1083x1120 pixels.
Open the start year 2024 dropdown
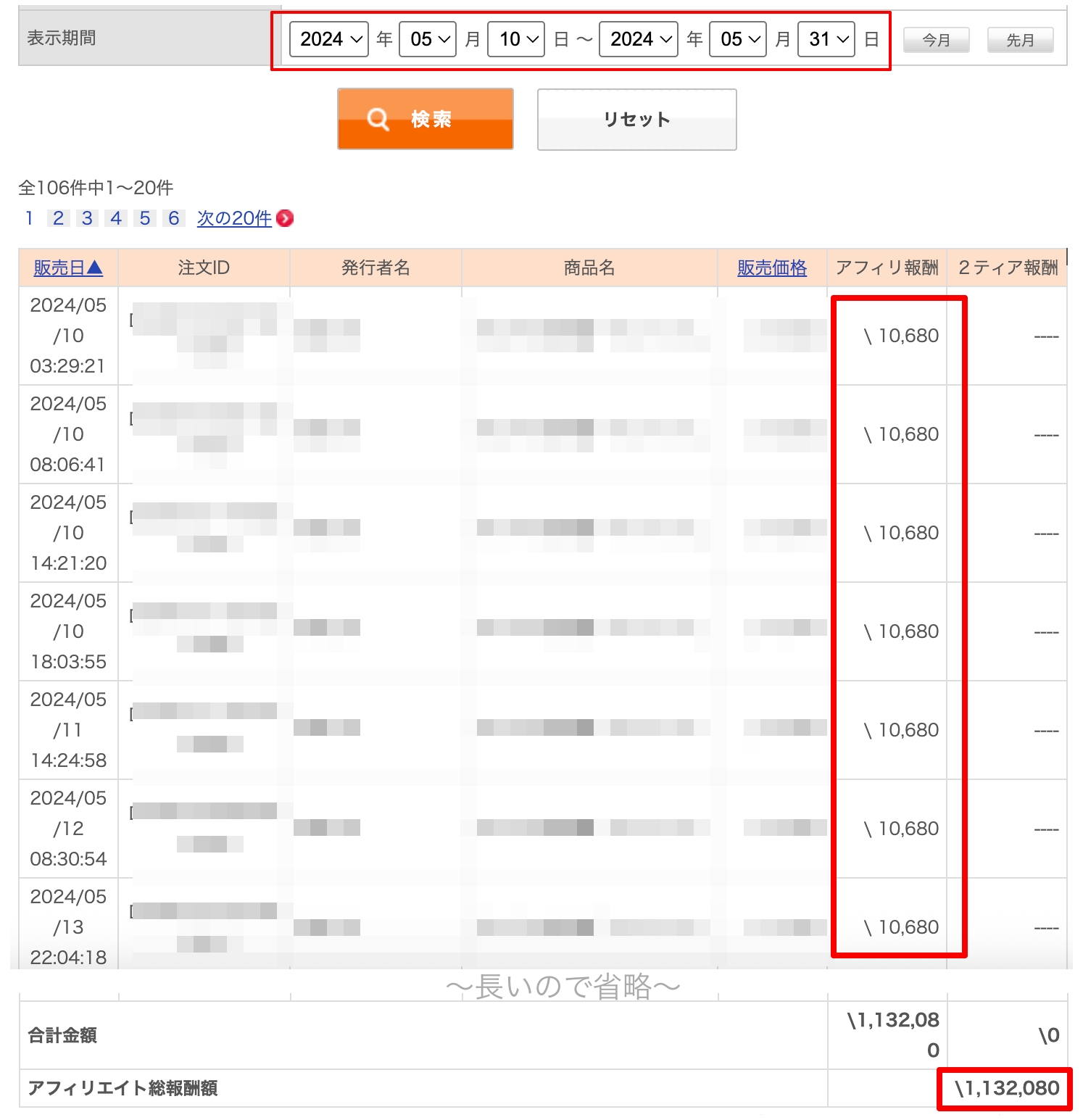[329, 39]
